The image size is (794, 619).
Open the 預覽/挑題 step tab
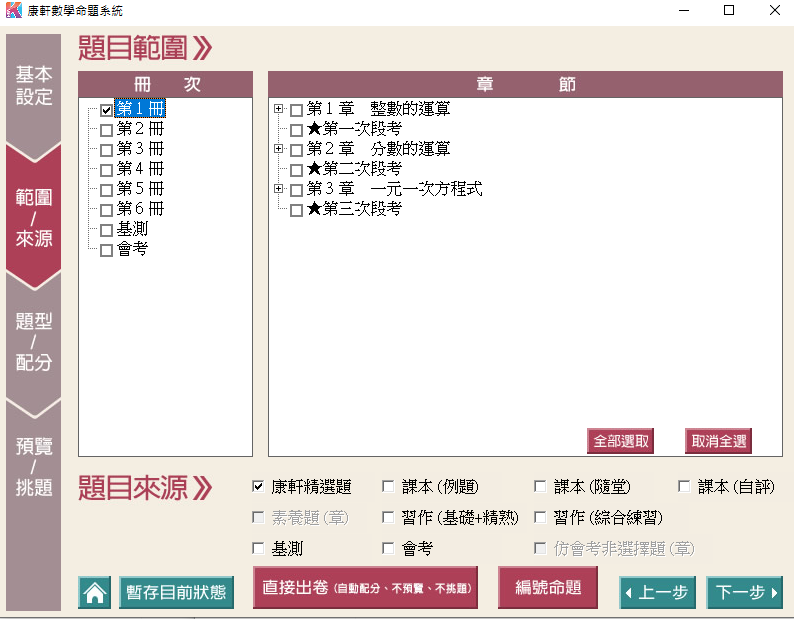click(x=33, y=467)
